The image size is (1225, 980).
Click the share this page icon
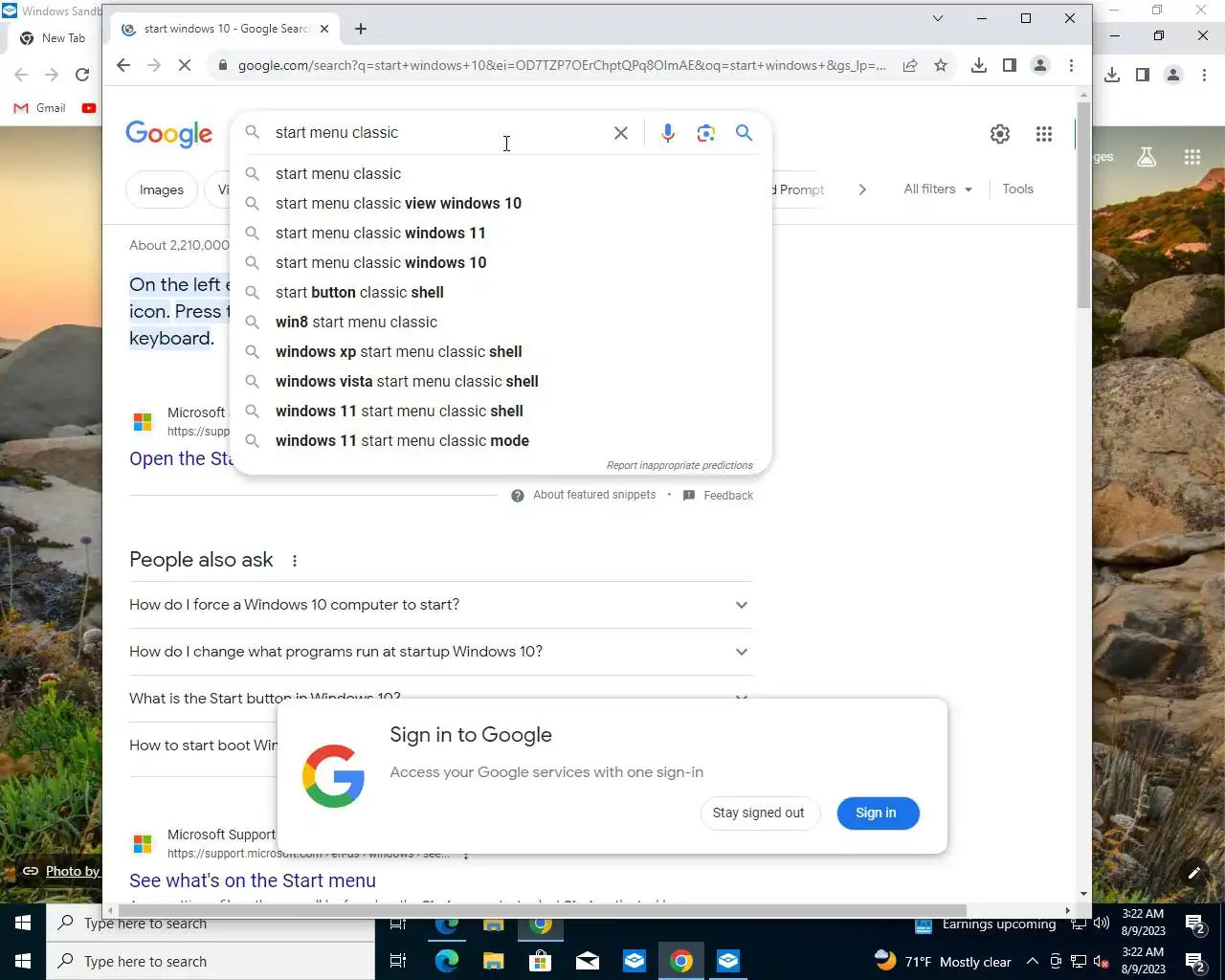coord(910,65)
